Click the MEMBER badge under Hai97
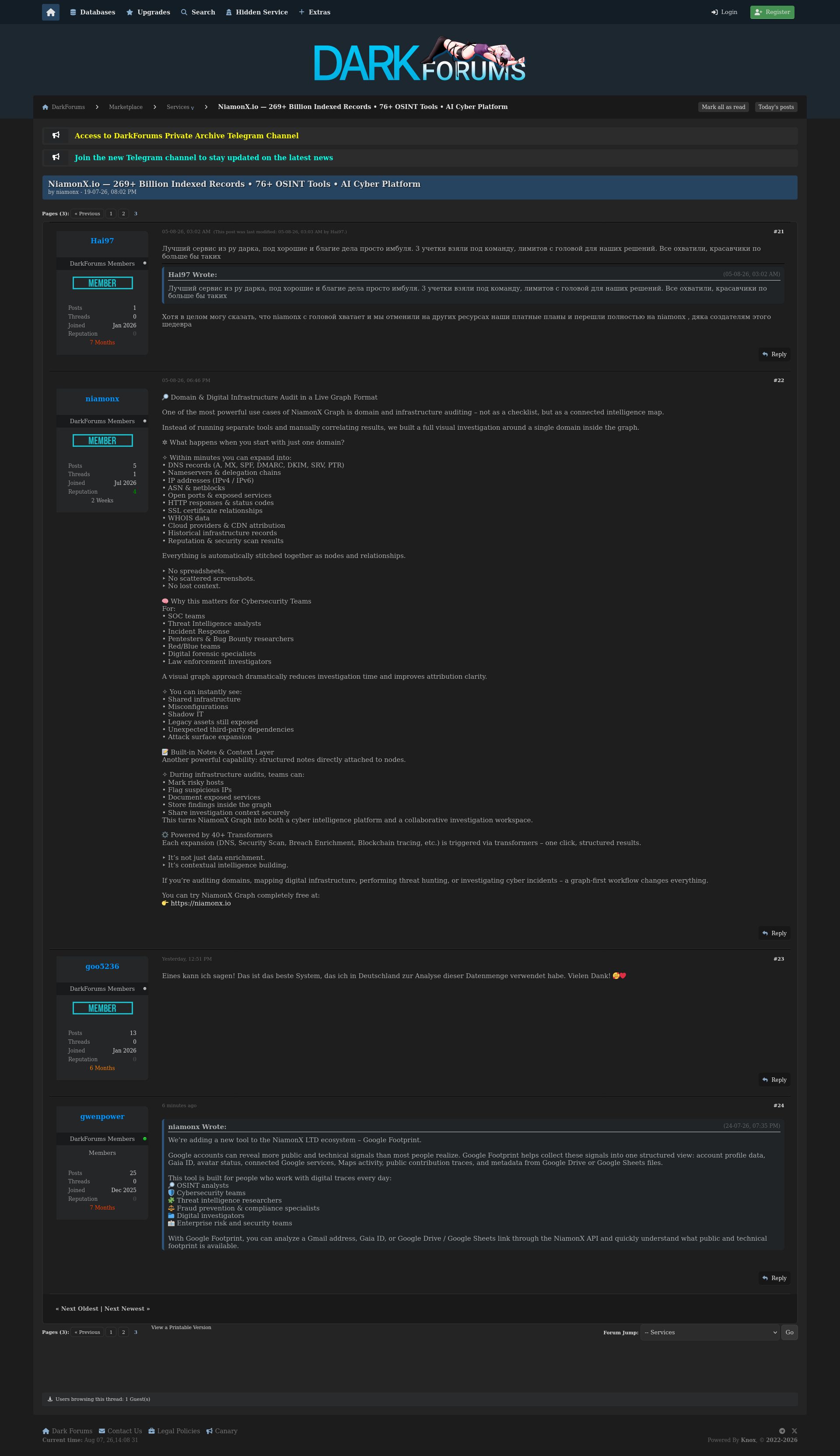The image size is (840, 1456). point(103,283)
